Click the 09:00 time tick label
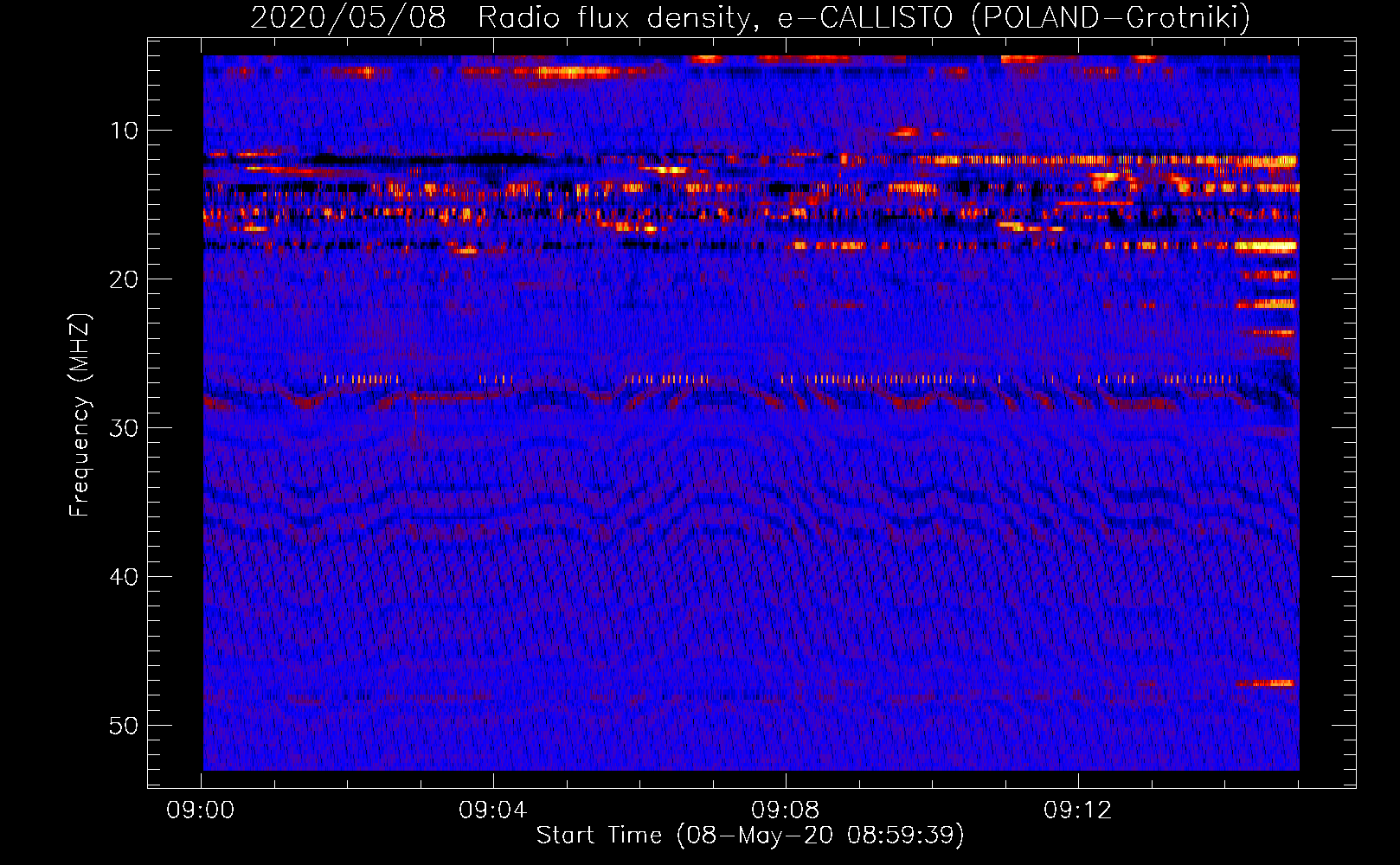1400x865 pixels. [x=201, y=811]
